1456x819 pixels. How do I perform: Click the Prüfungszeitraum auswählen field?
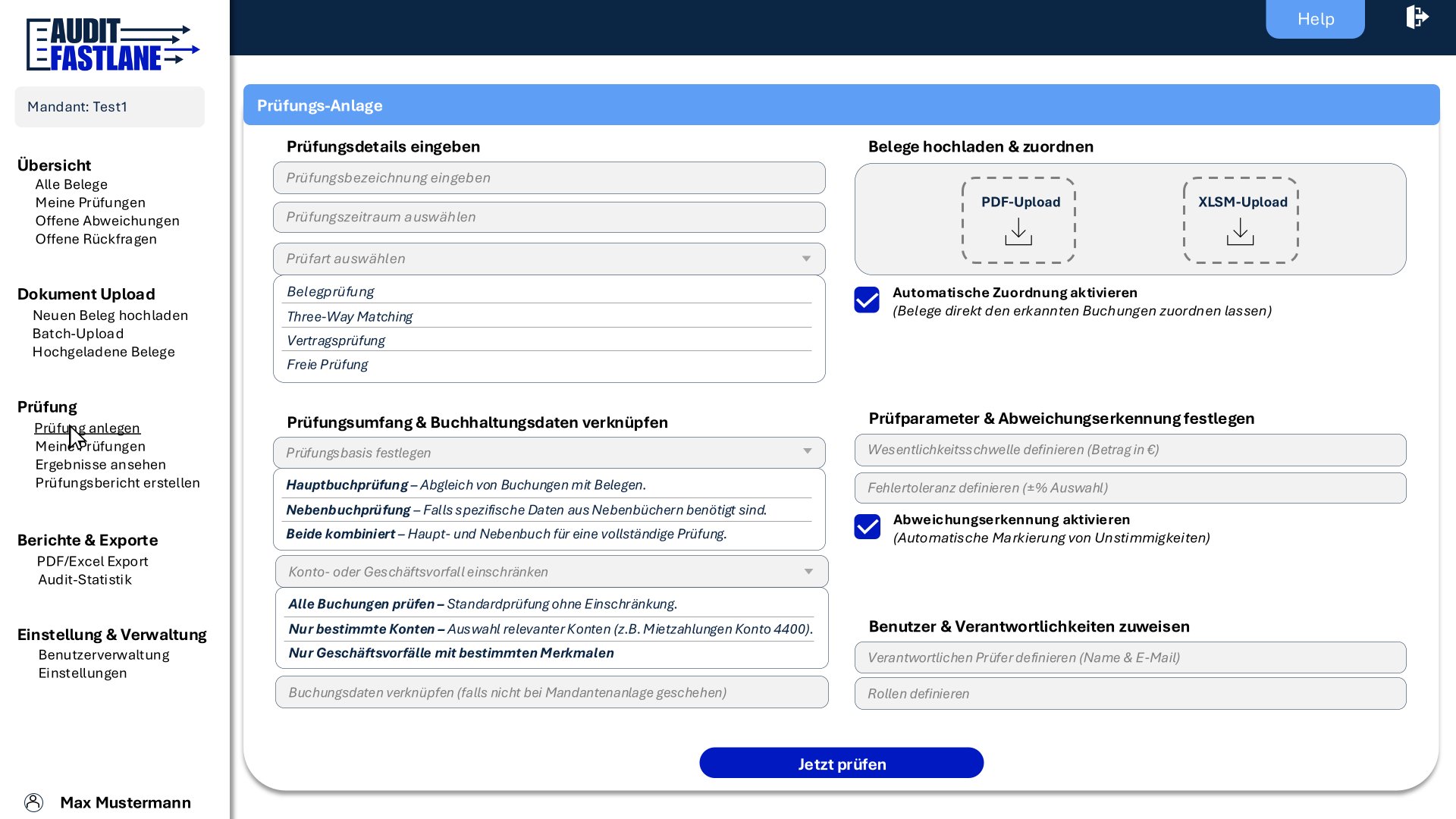(x=549, y=217)
